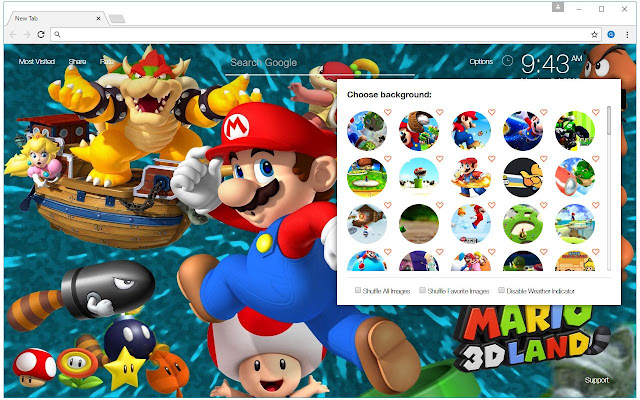640x400 pixels.
Task: Choose the piranha plant in pipe thumbnail
Action: tap(419, 178)
